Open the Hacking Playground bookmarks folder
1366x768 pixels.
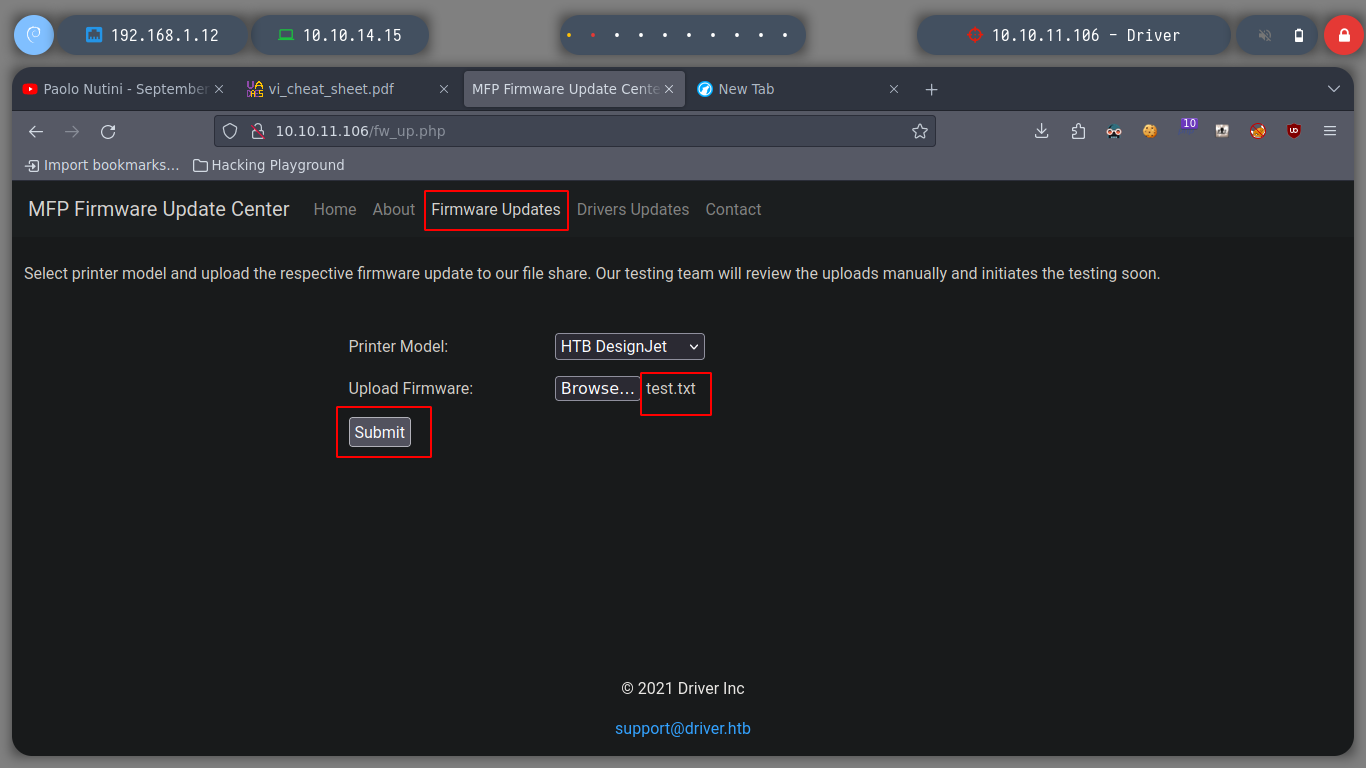click(x=268, y=165)
